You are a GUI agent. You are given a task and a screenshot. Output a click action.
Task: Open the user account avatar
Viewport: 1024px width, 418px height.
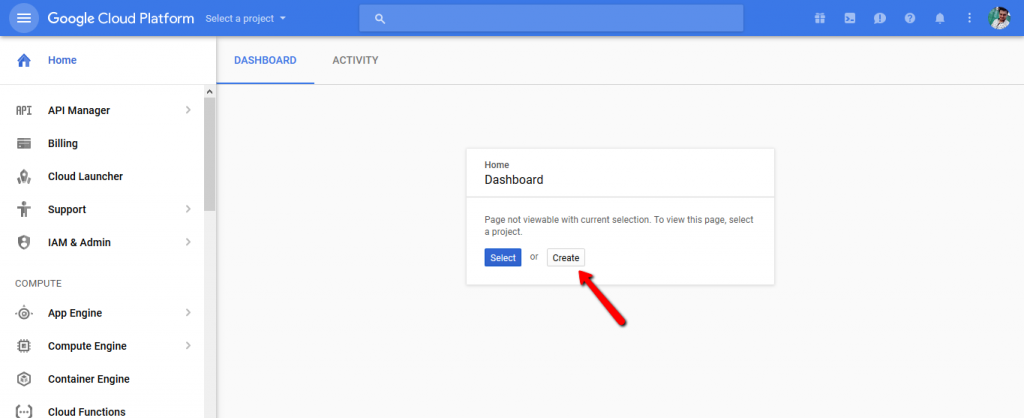coord(999,18)
